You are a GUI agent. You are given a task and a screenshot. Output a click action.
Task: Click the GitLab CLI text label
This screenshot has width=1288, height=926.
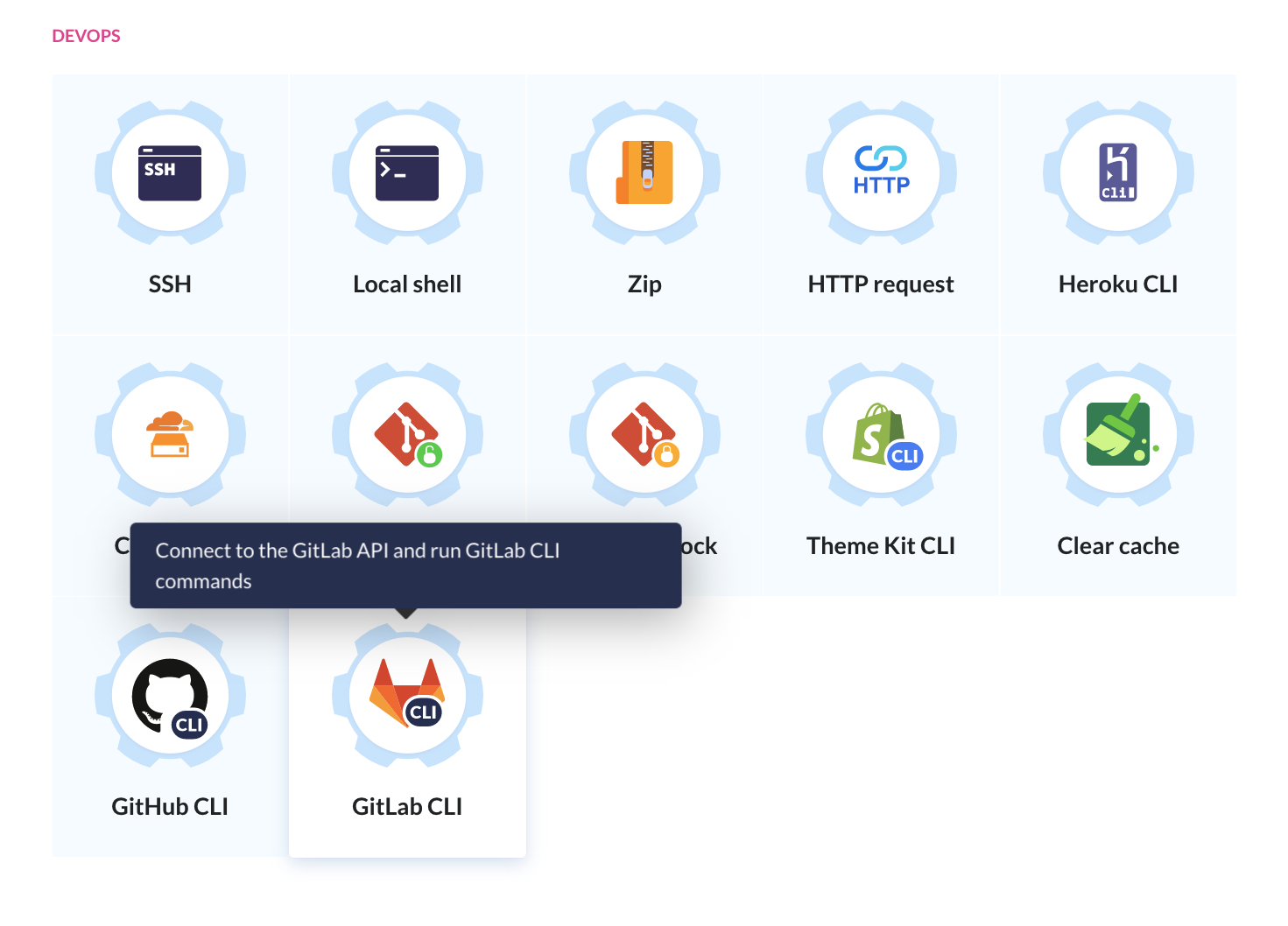tap(407, 806)
